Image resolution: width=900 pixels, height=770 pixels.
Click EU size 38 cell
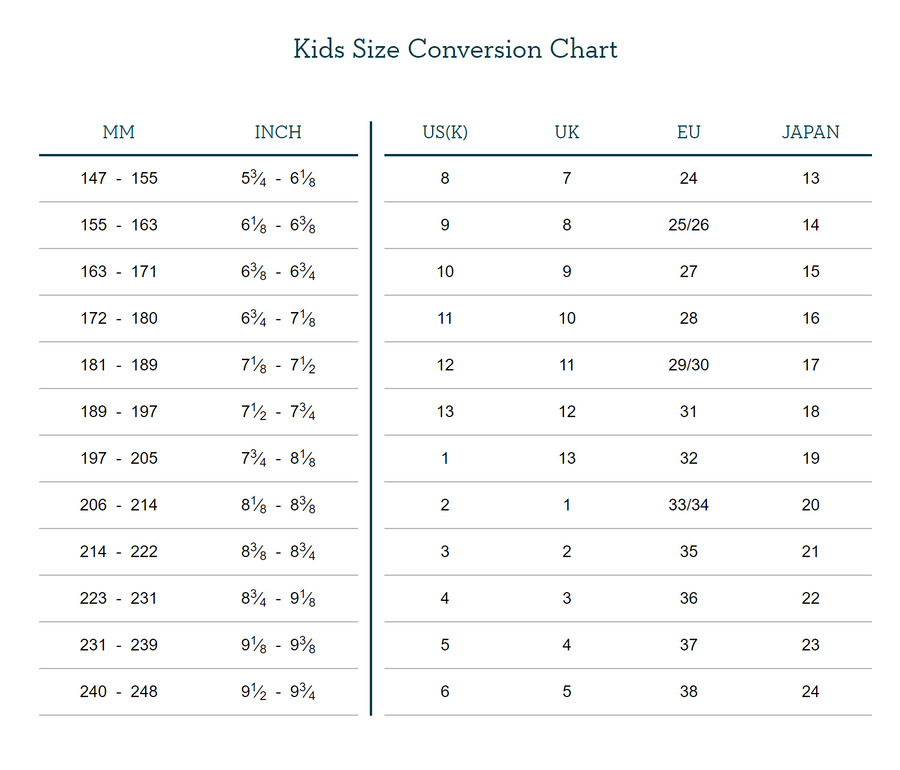[x=688, y=692]
